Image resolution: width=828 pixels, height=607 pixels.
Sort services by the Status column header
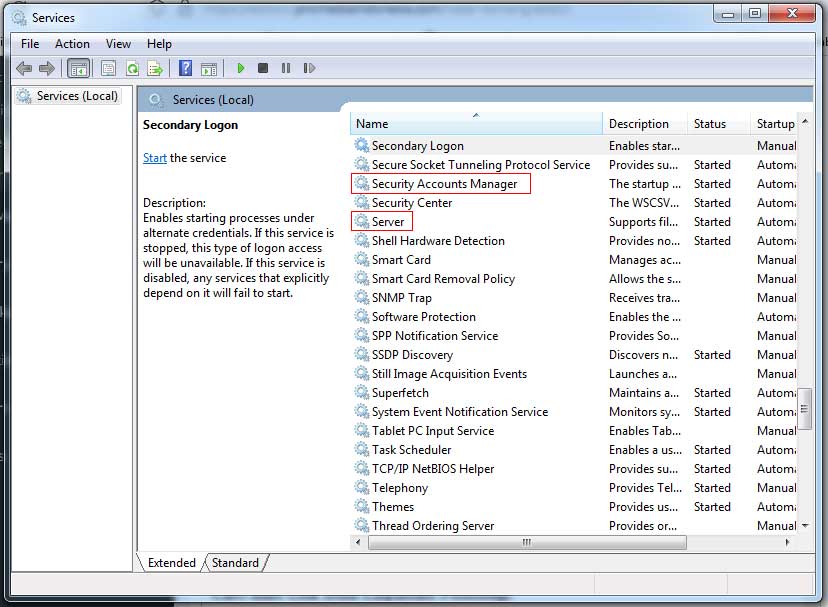tap(710, 124)
